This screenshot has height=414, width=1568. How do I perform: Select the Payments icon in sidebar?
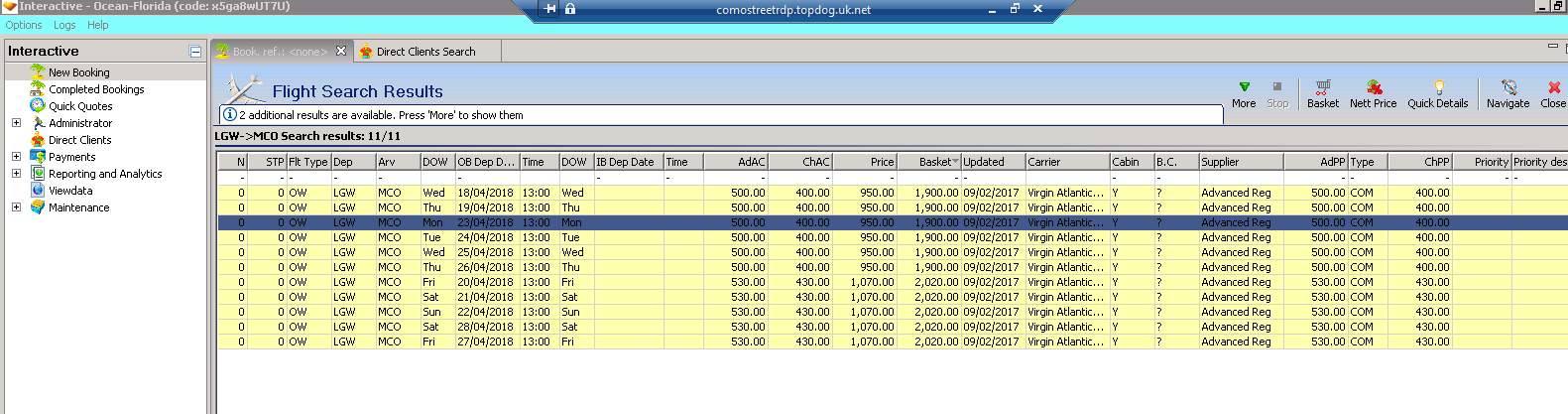tap(38, 157)
